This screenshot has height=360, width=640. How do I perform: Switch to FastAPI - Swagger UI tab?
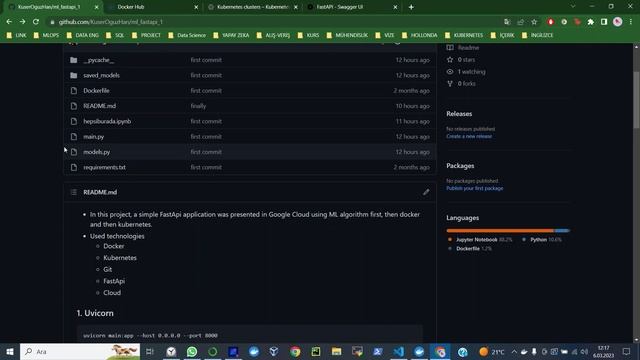352,7
